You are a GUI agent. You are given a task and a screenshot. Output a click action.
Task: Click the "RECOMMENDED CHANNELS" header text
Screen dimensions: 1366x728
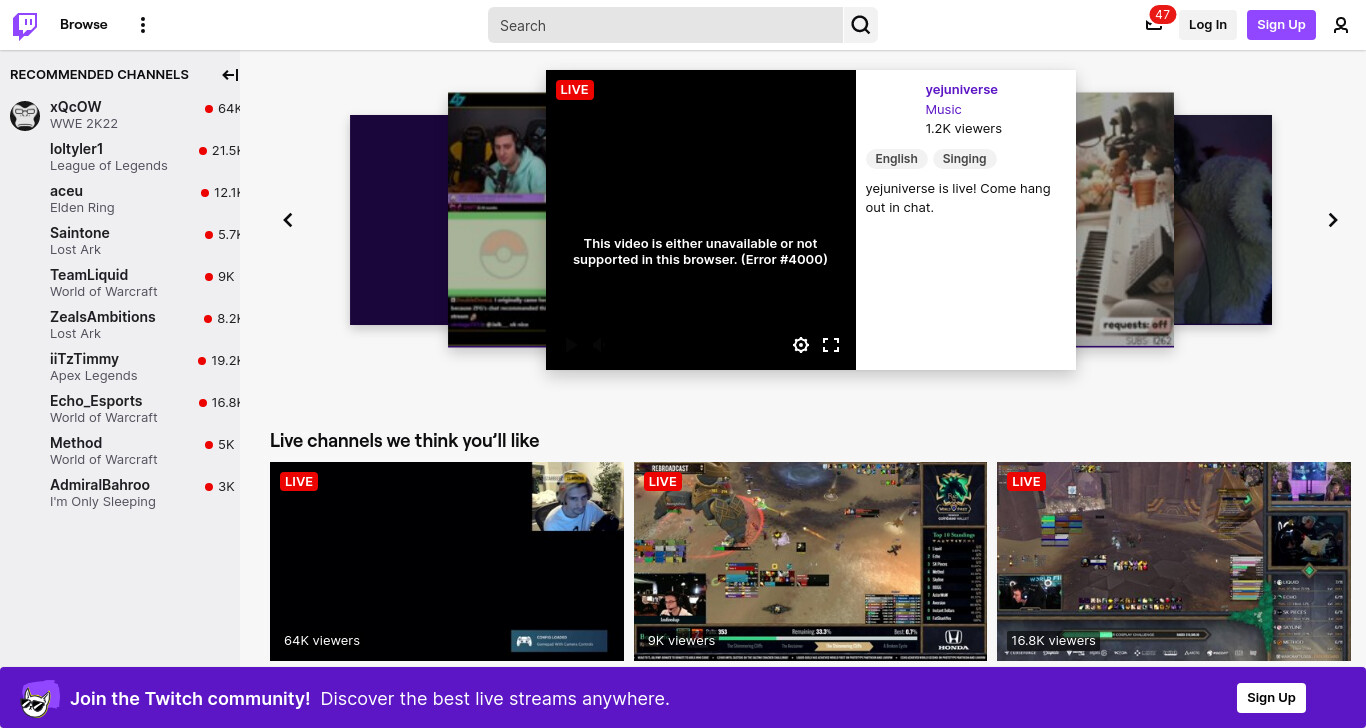click(x=99, y=75)
